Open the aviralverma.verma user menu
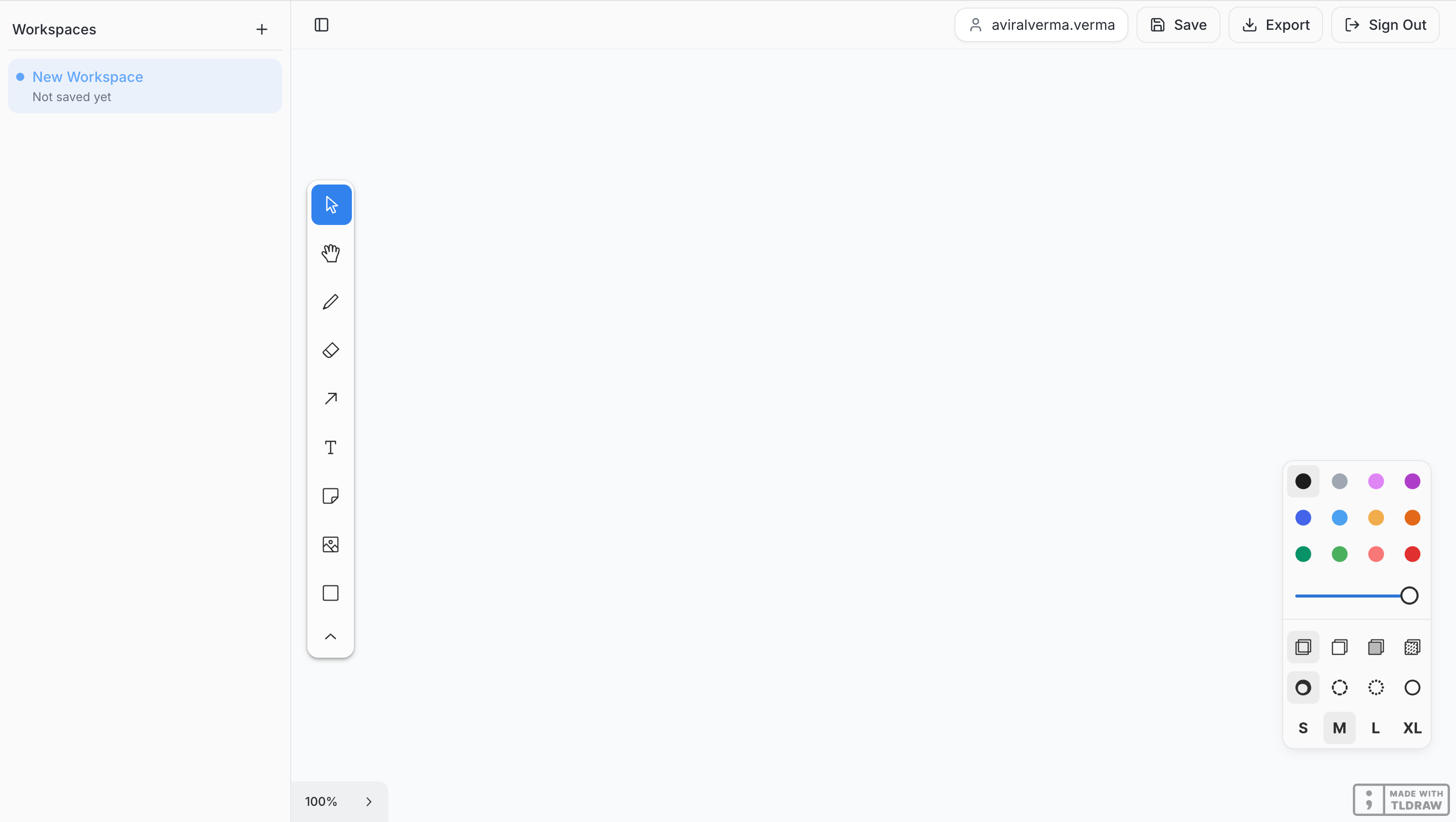 (x=1041, y=25)
